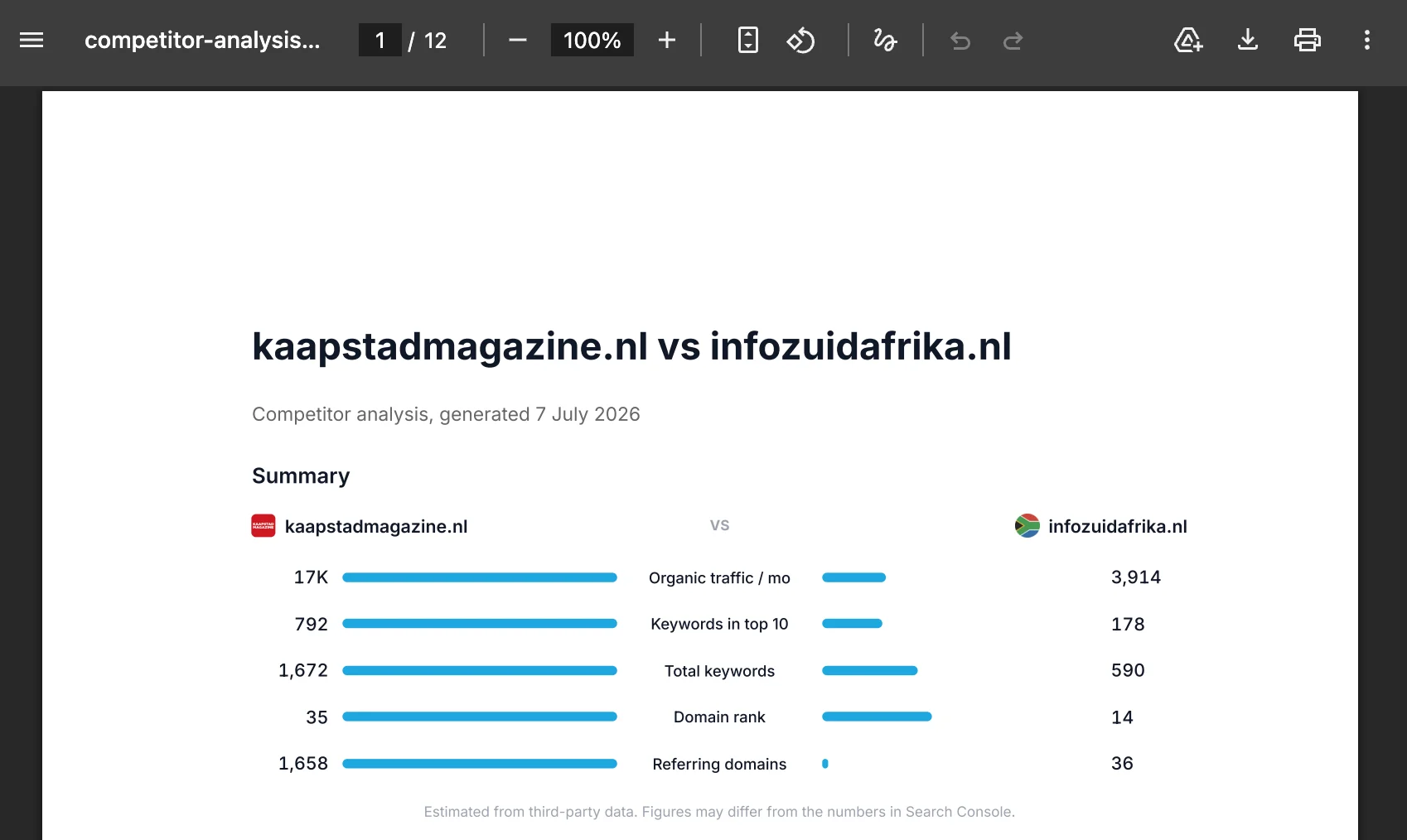Click the 1,658 referring domains value

(x=303, y=764)
